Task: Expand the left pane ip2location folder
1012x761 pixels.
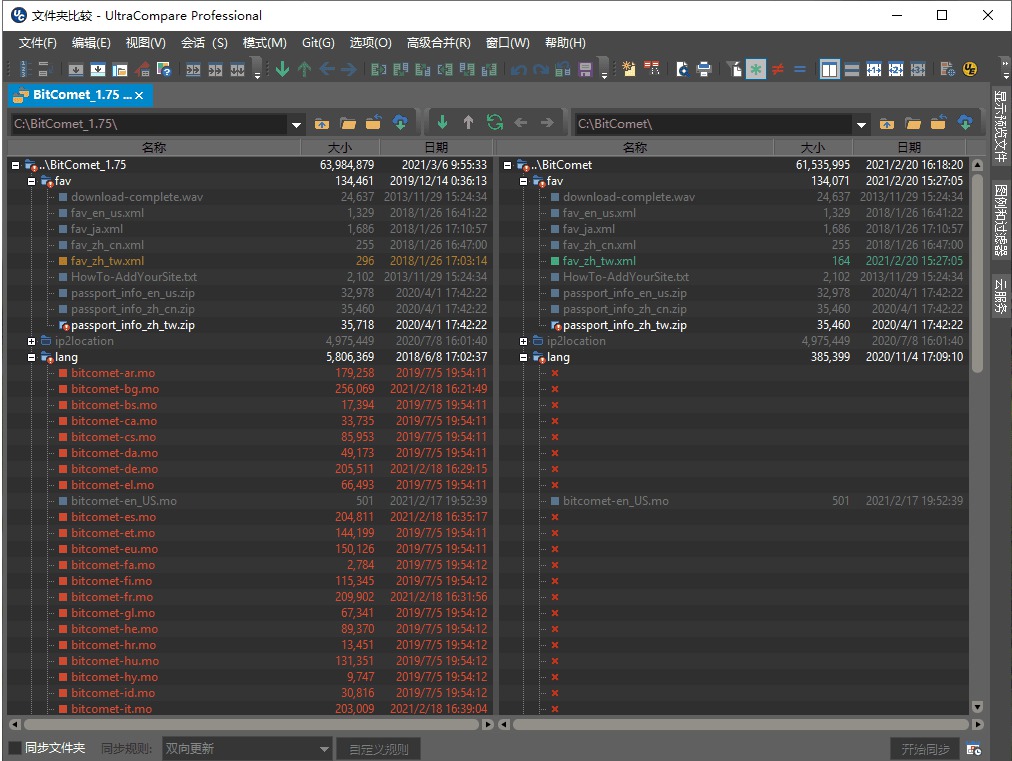Action: point(31,341)
